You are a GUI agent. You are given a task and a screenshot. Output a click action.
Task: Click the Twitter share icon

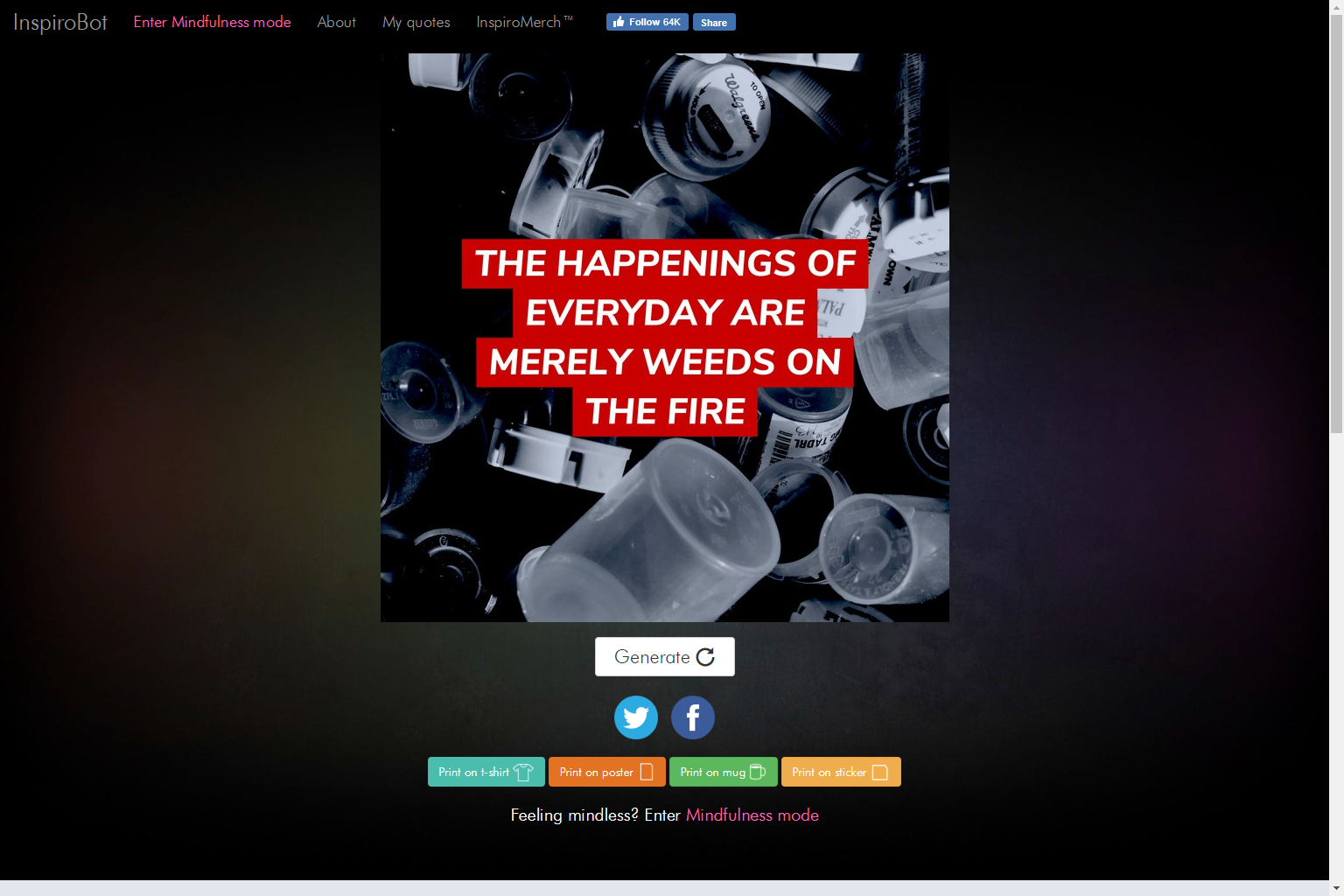[x=636, y=717]
